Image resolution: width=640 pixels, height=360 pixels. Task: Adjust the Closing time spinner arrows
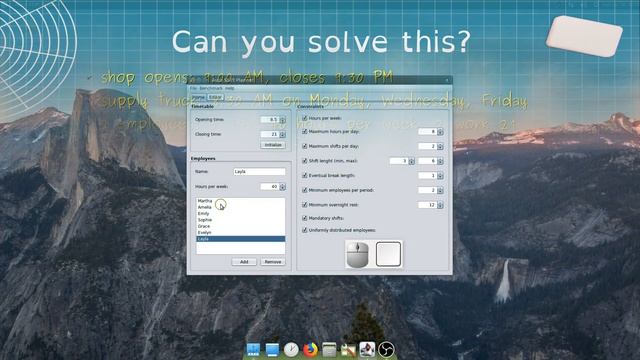[282, 134]
